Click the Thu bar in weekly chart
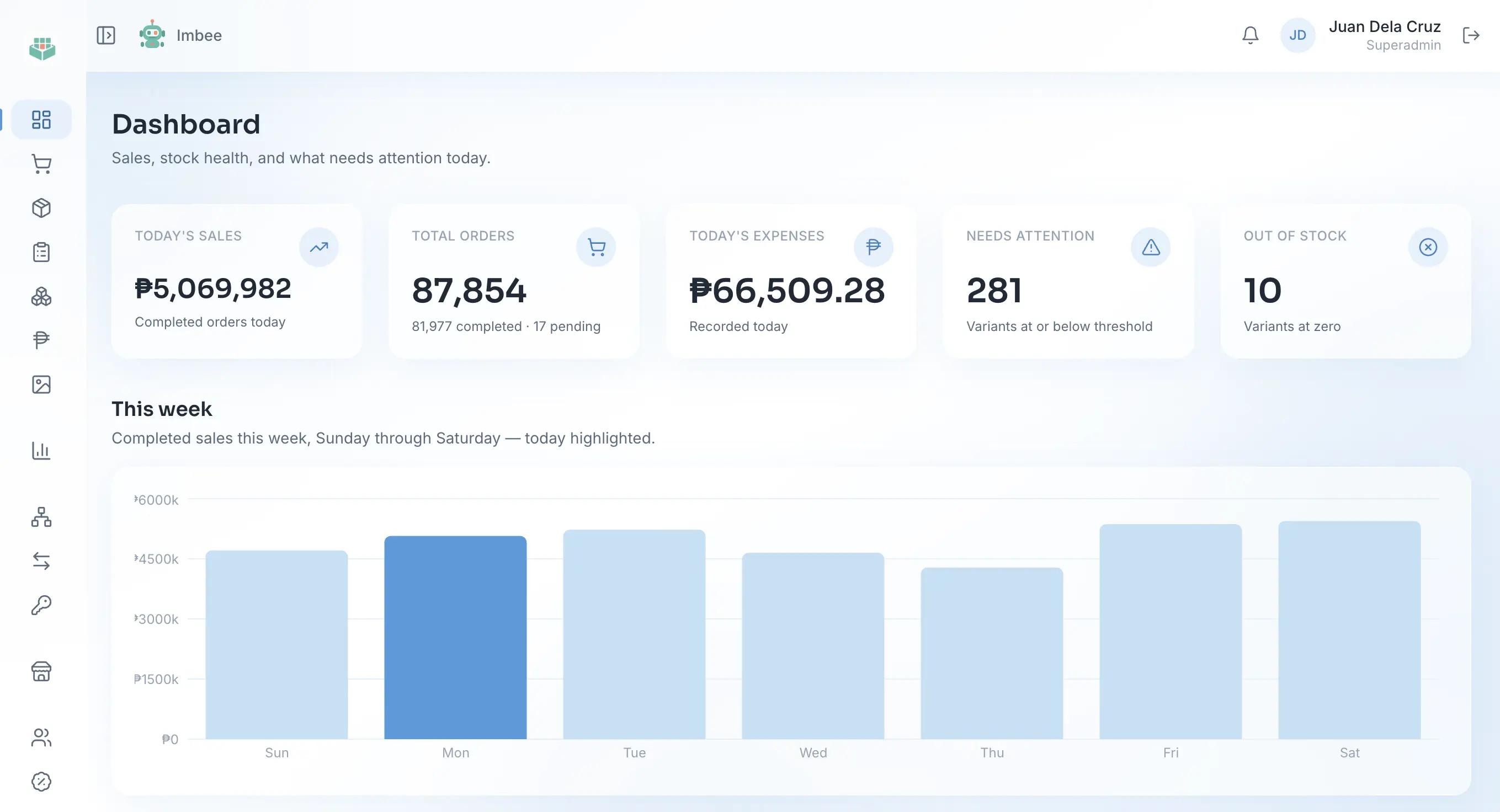 click(992, 653)
